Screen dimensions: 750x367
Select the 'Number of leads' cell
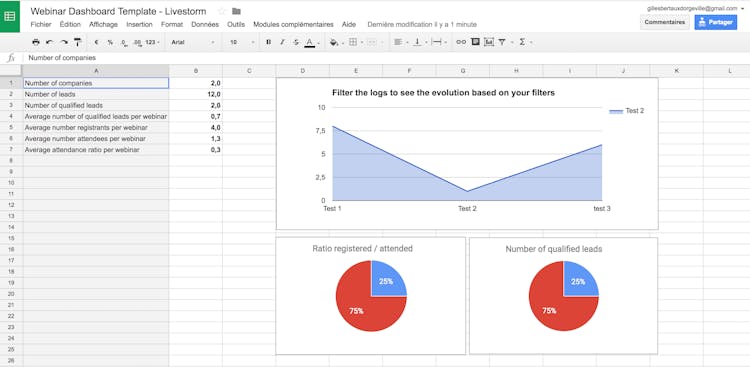point(96,94)
